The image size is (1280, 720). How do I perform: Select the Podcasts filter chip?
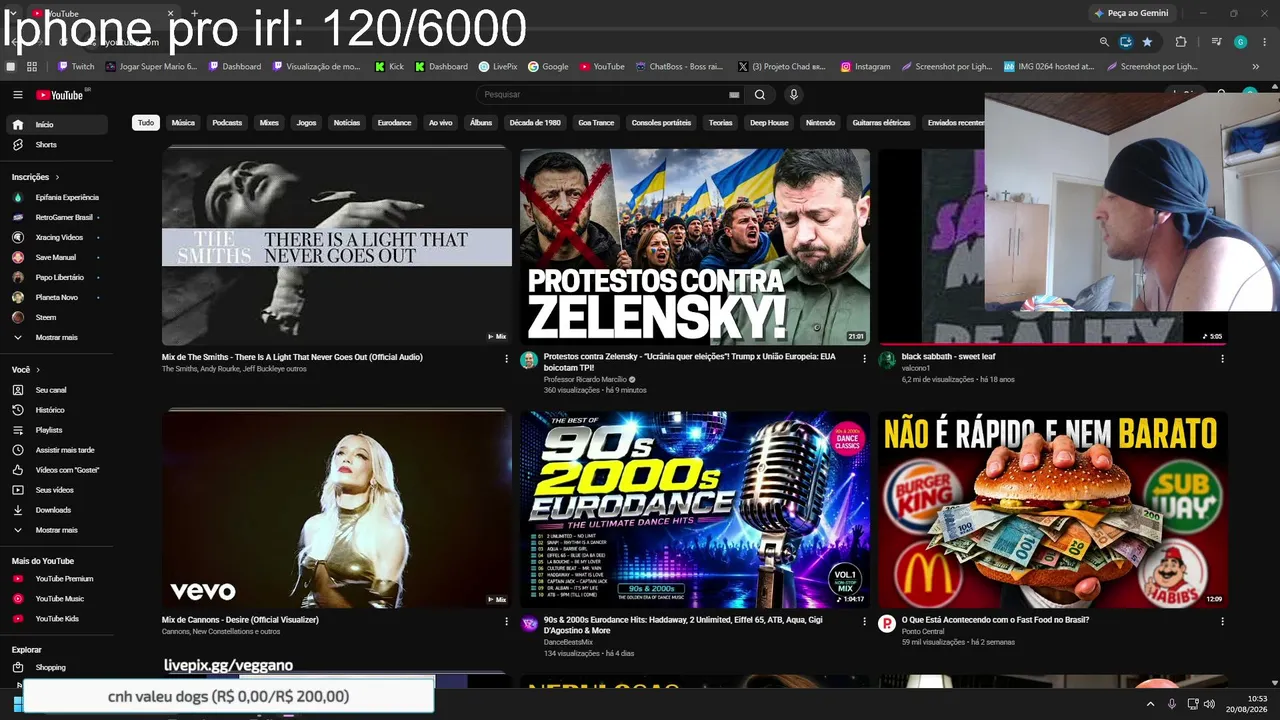(227, 123)
